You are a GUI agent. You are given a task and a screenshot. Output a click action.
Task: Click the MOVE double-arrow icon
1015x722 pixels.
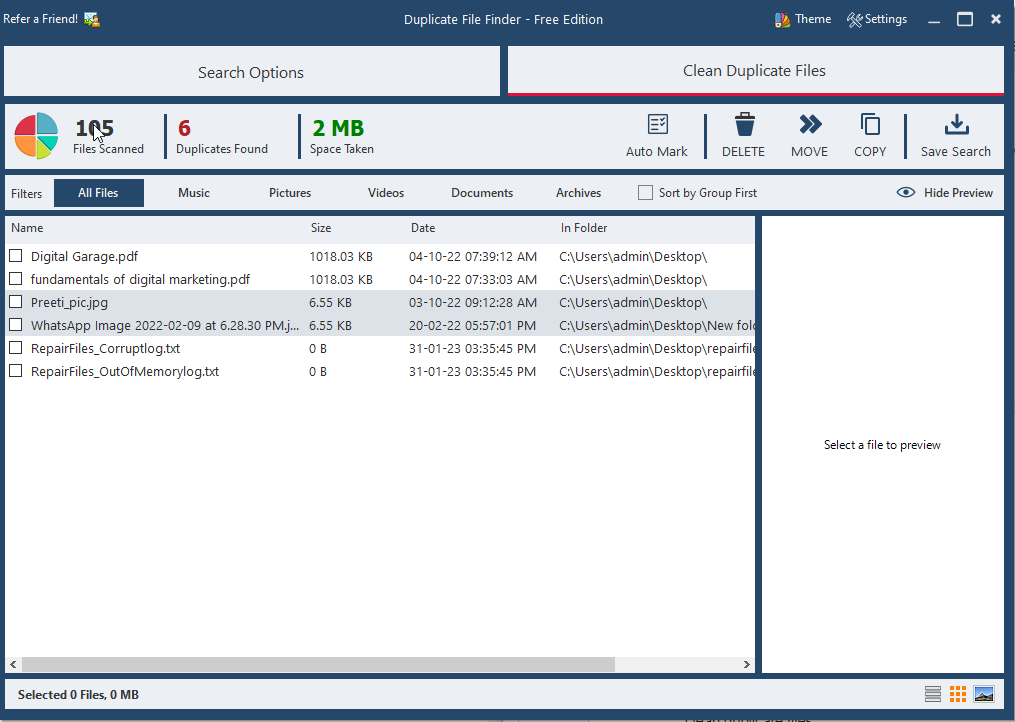809,125
